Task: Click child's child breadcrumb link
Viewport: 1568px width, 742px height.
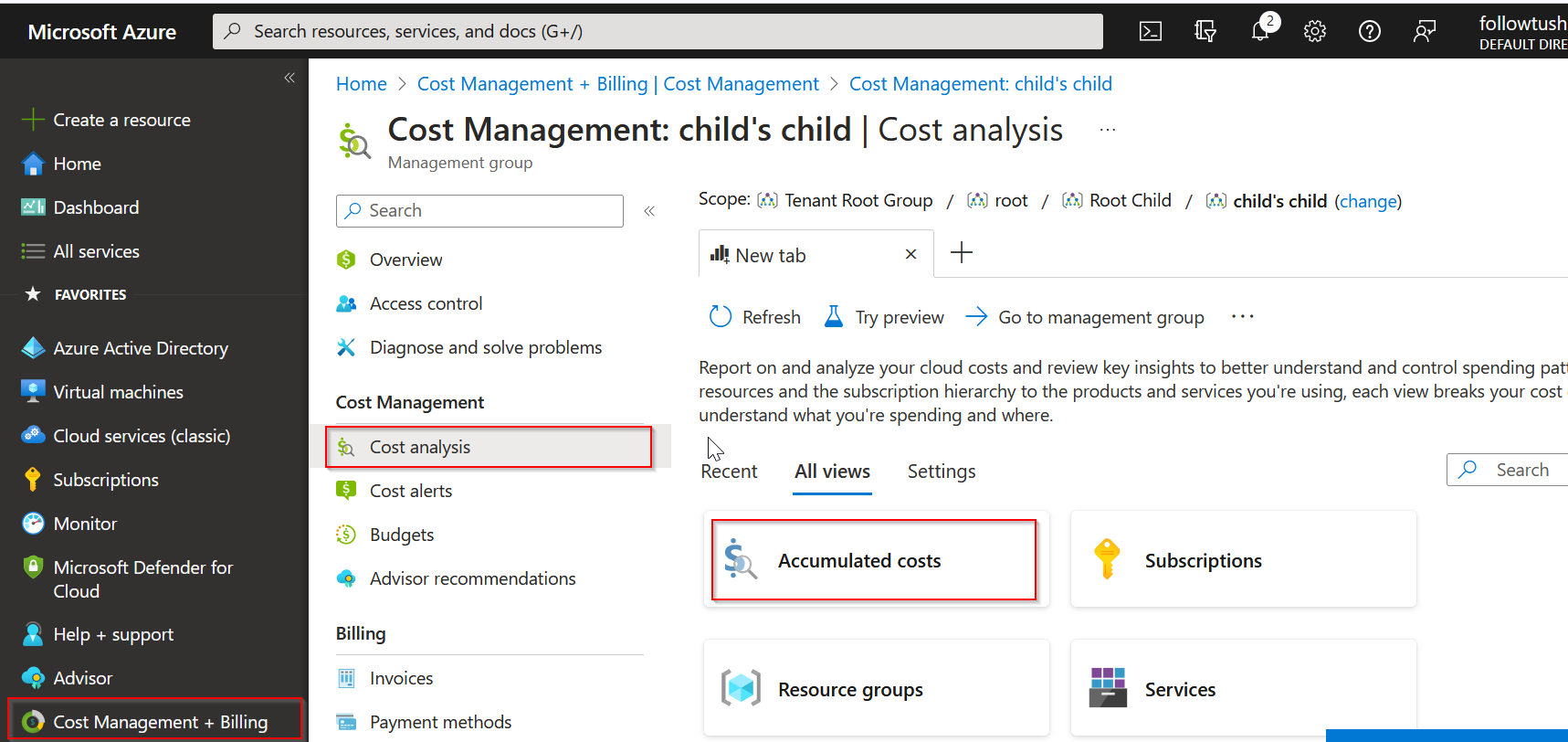Action: pyautogui.click(x=981, y=84)
